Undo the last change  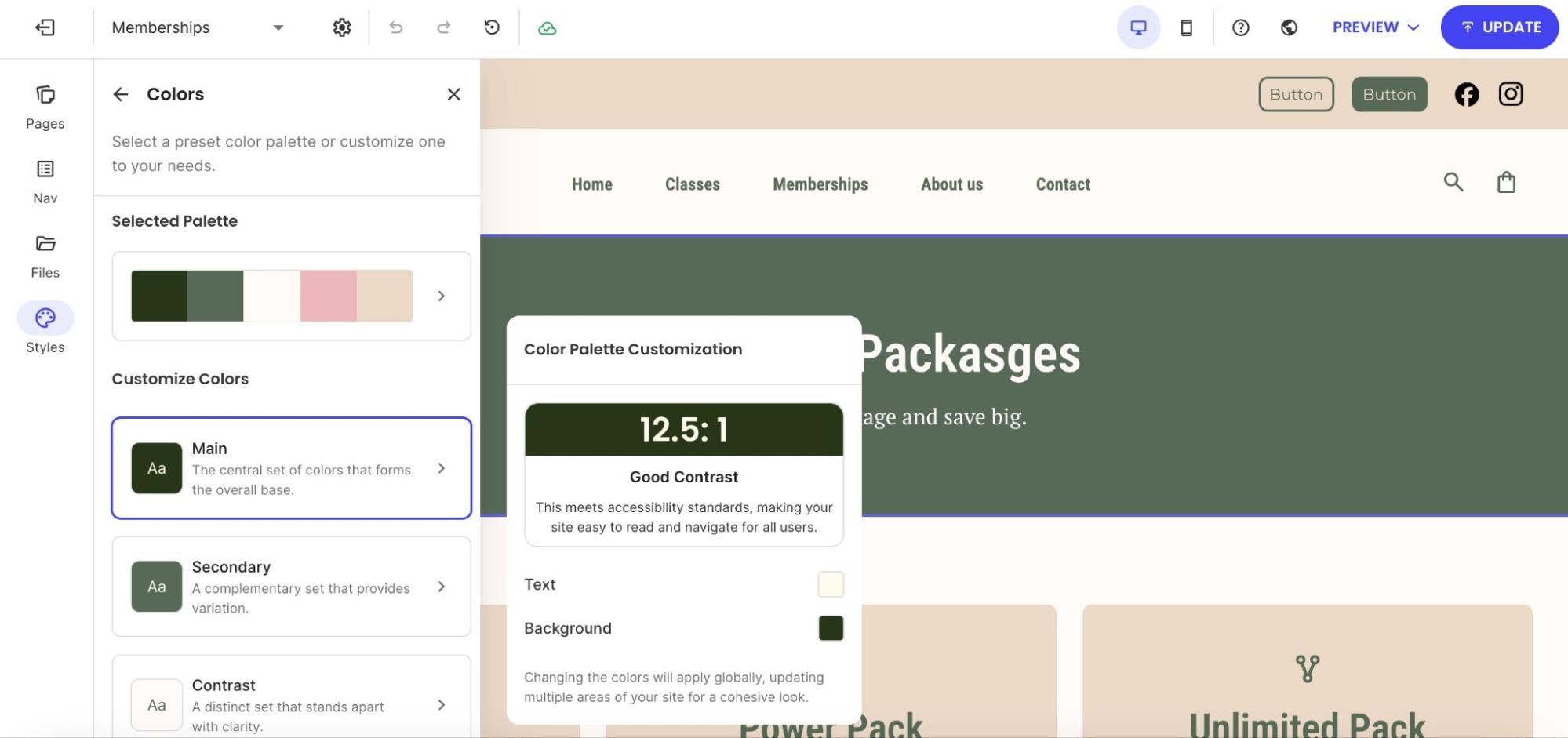coord(396,27)
